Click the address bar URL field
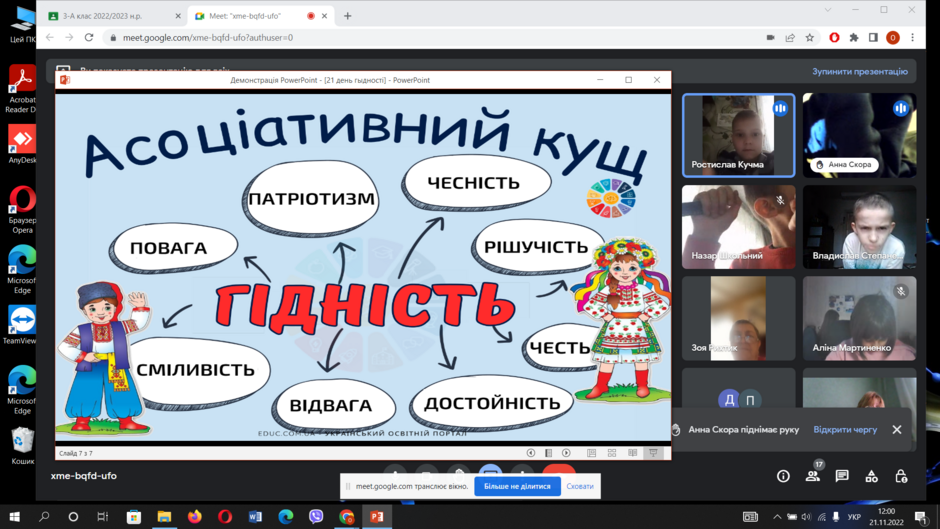 point(432,37)
